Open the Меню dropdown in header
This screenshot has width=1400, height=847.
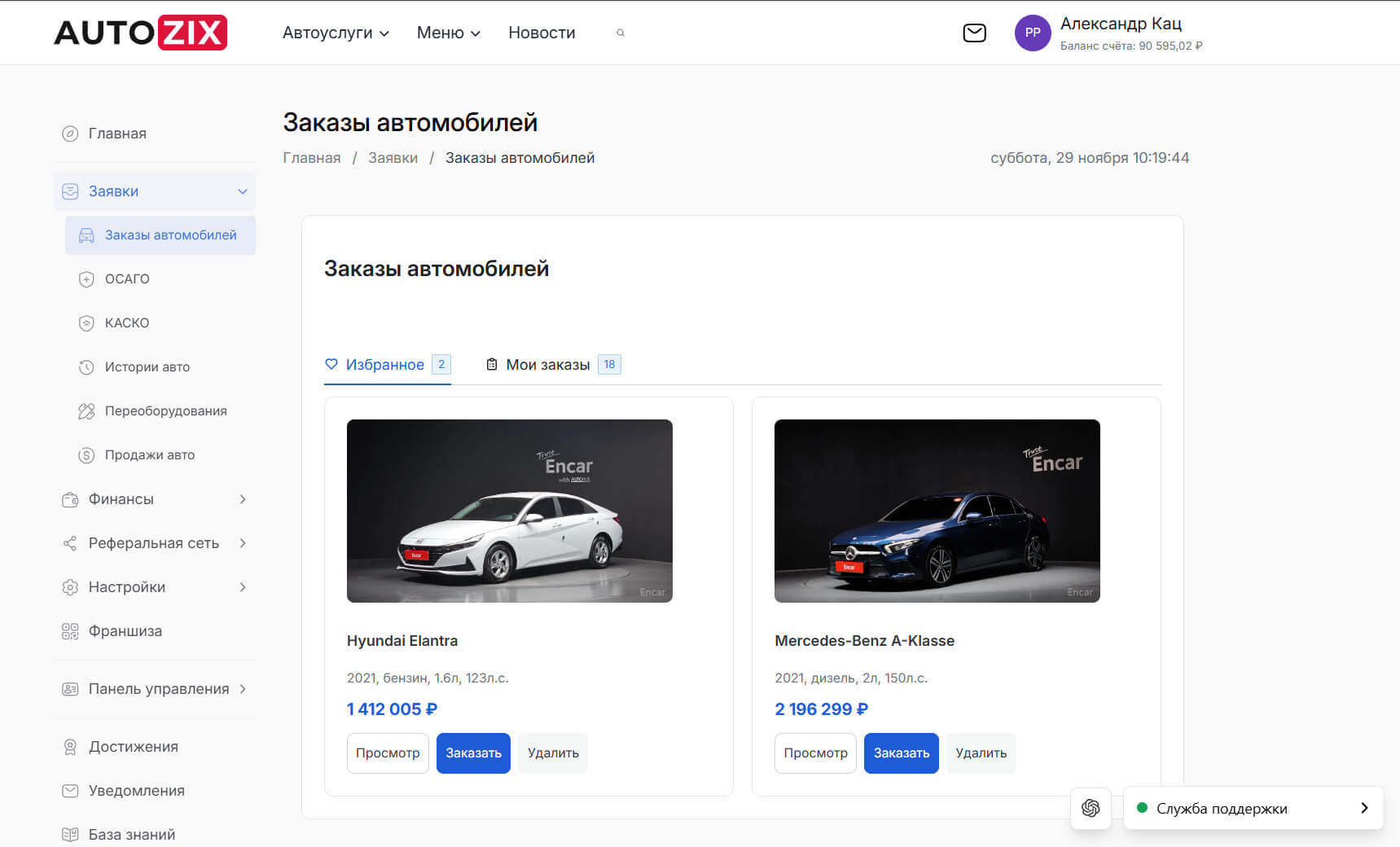[x=448, y=33]
